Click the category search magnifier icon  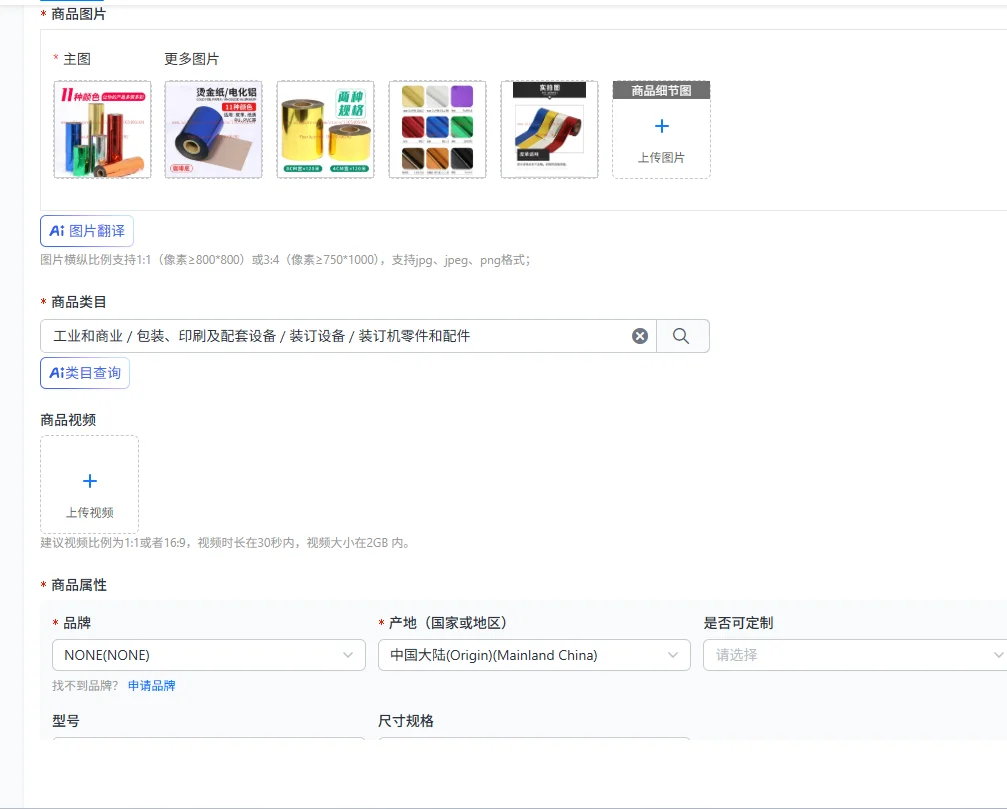(x=681, y=336)
